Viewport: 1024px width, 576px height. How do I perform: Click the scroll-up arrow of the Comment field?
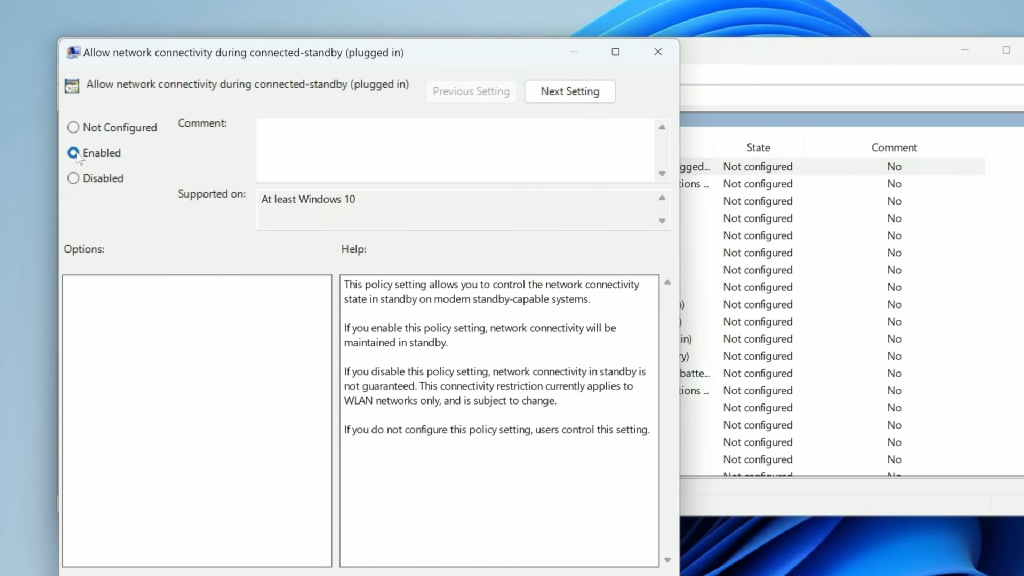pyautogui.click(x=662, y=127)
